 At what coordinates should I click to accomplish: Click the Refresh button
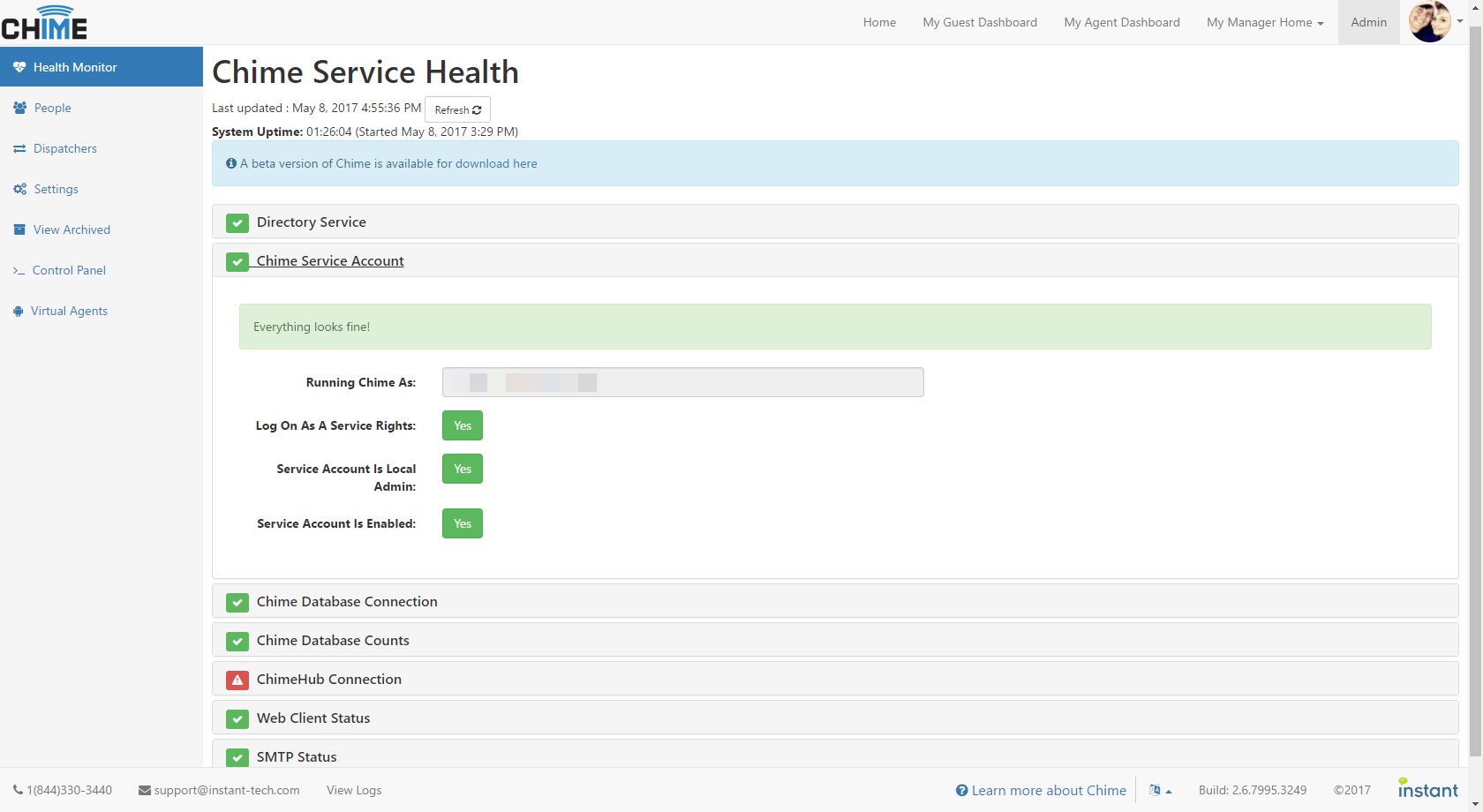tap(457, 109)
